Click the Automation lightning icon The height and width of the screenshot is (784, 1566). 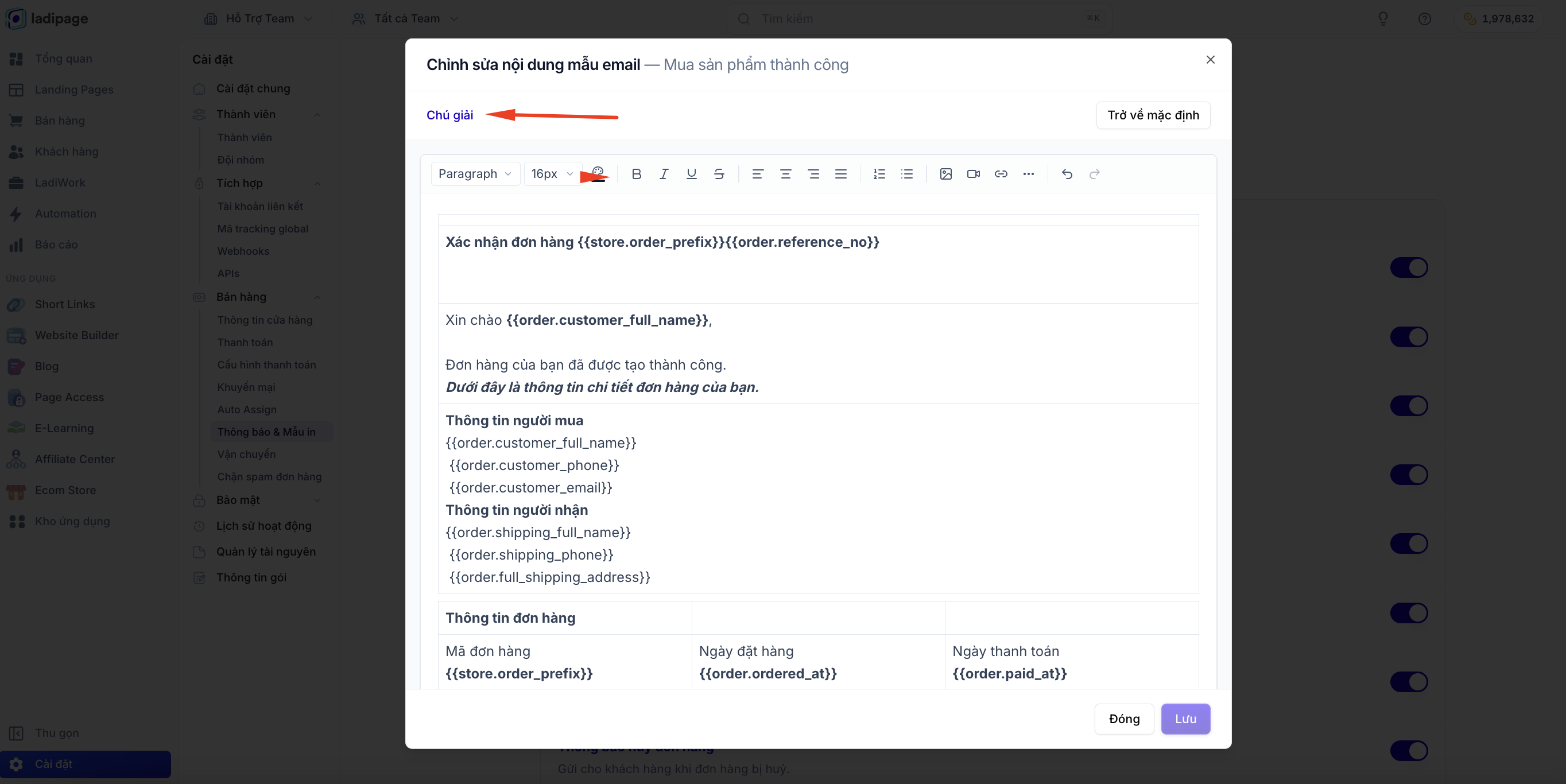[17, 214]
